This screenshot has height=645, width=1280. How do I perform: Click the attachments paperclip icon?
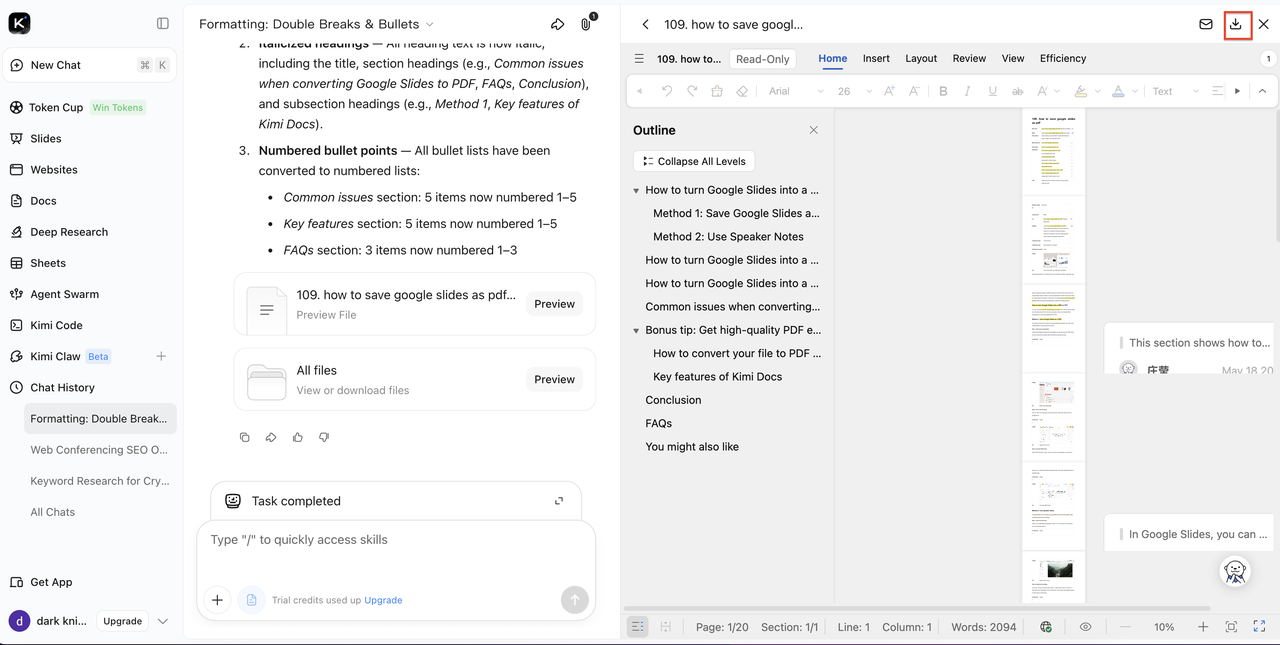pyautogui.click(x=587, y=24)
